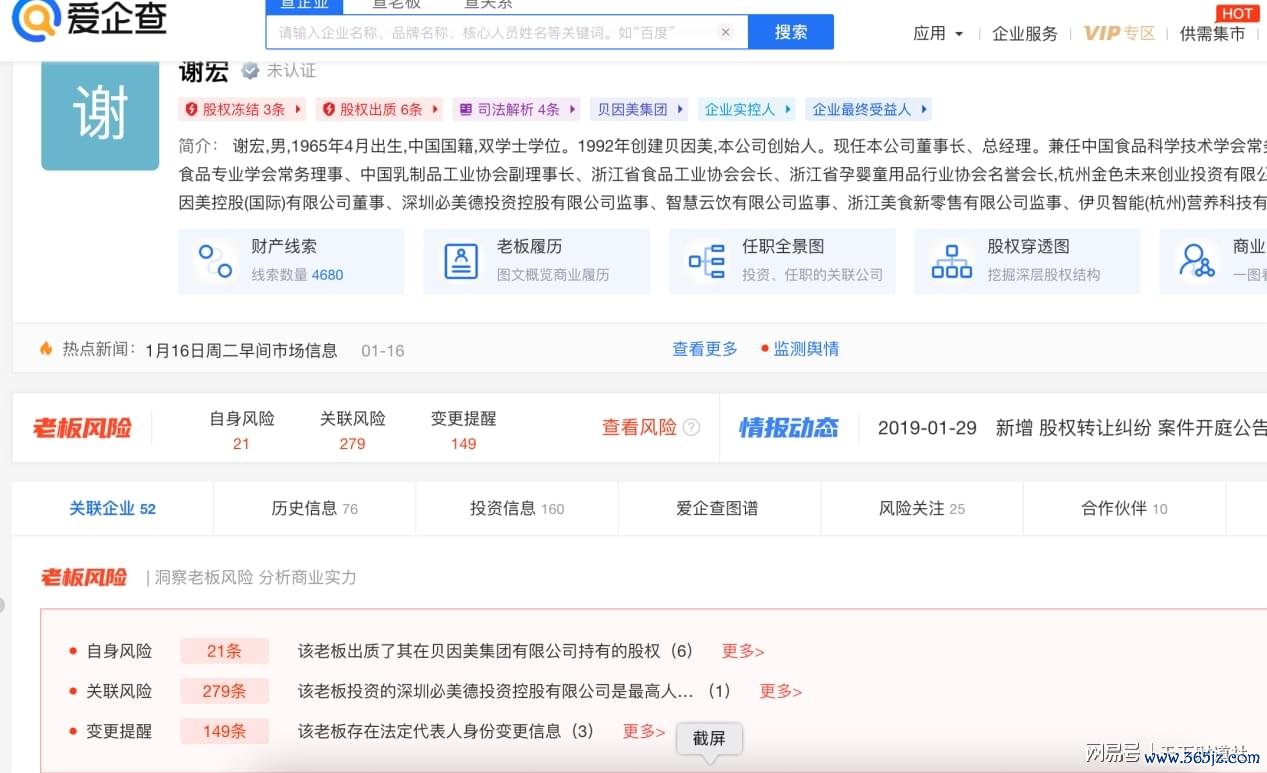Viewport: 1267px width, 773px height.
Task: Click 更多> on the 自身风险 row
Action: [x=743, y=651]
